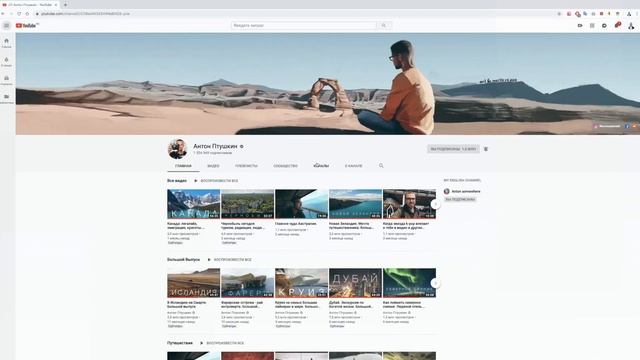
Task: Open Facebook icon on channel banner
Action: coord(627,126)
